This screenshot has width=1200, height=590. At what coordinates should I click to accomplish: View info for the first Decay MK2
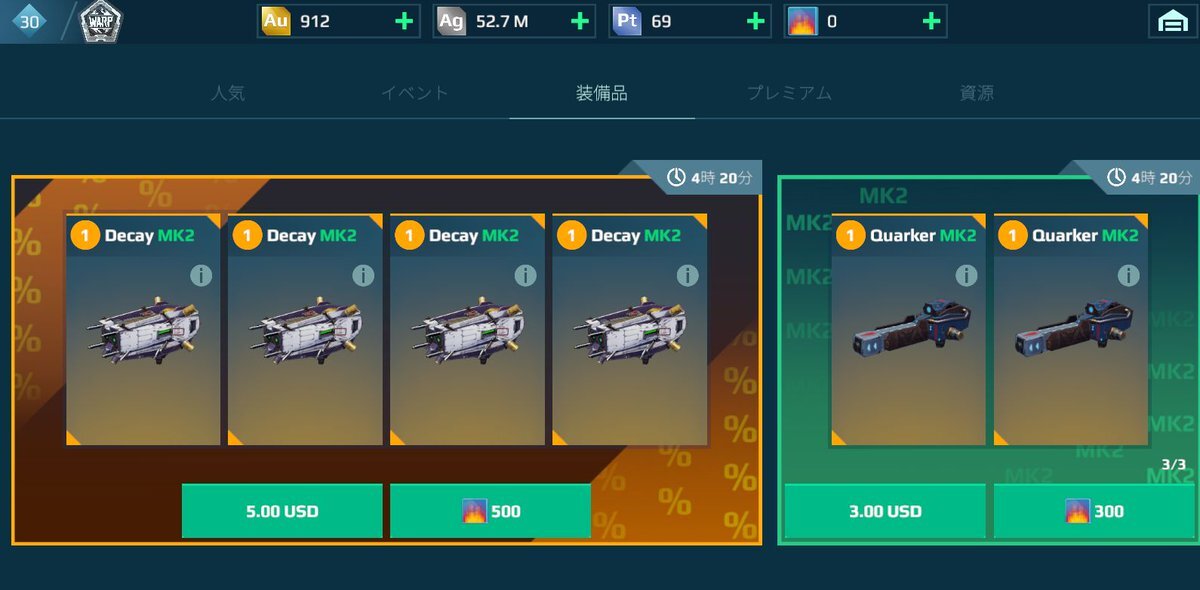coord(201,275)
